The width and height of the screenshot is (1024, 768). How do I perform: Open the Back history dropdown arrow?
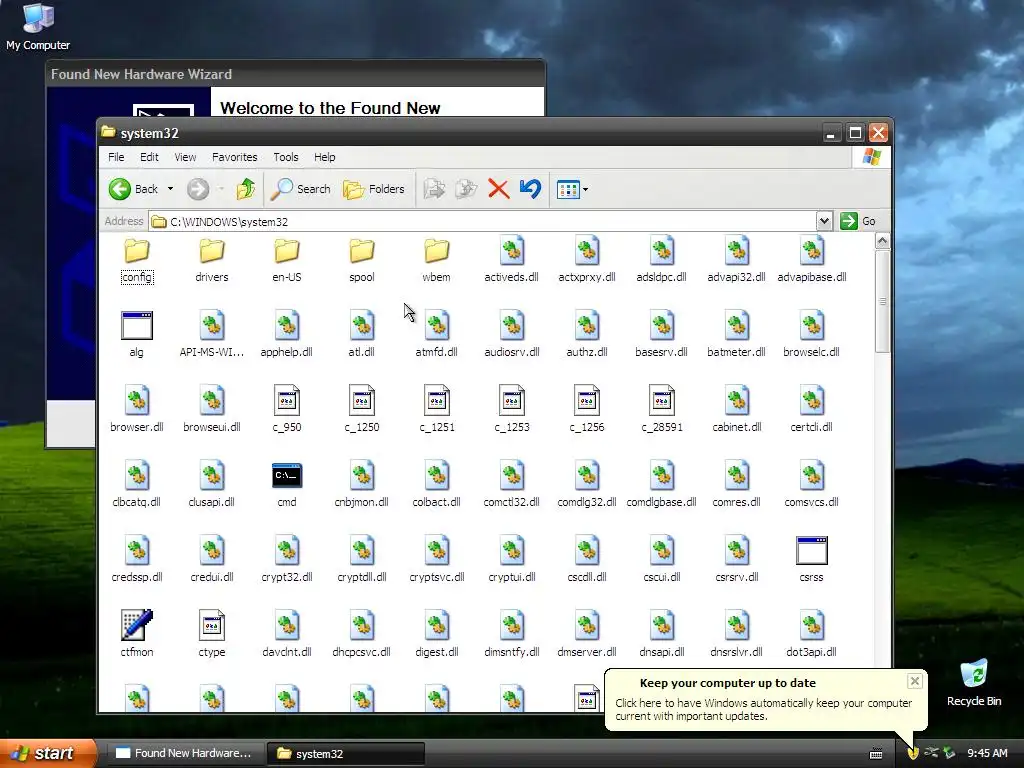(170, 189)
